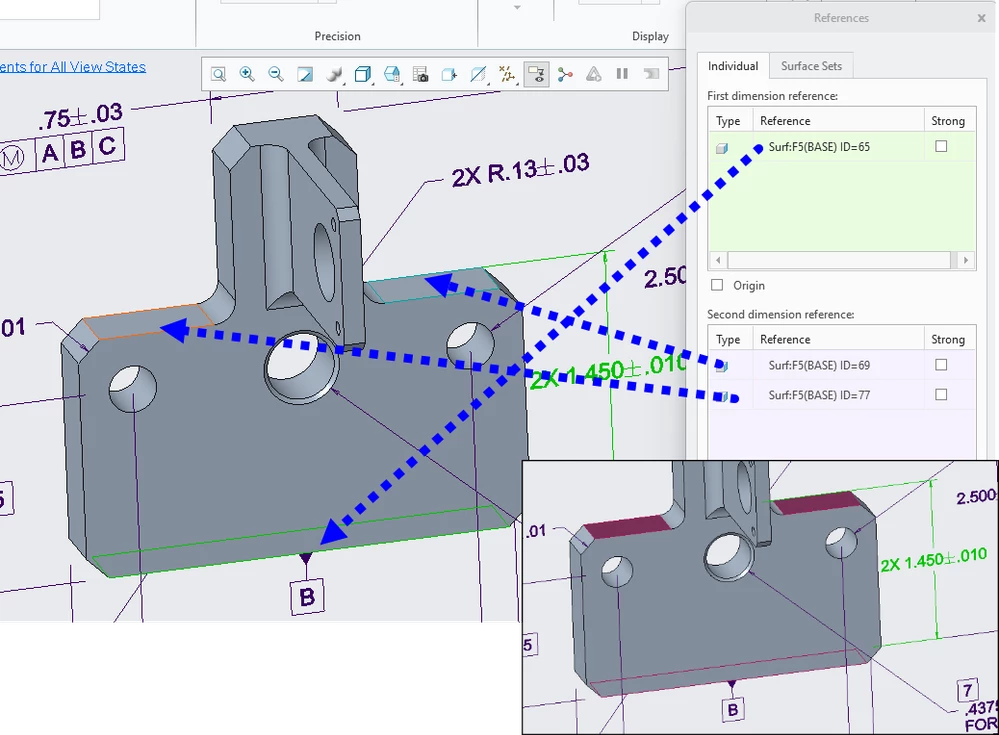Image resolution: width=999 pixels, height=735 pixels.
Task: Close the References dialog
Action: pyautogui.click(x=981, y=18)
